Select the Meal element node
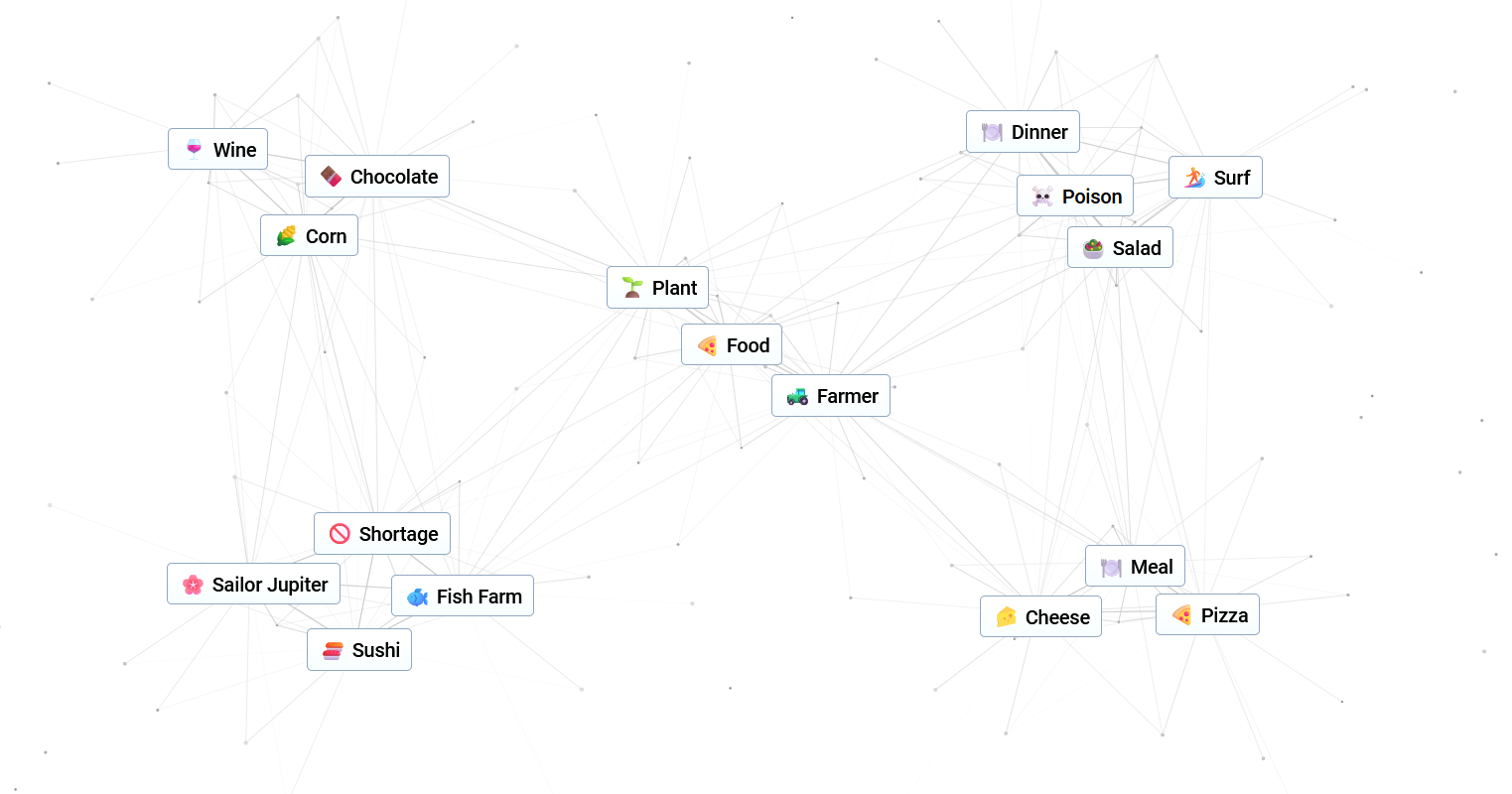 point(1135,567)
